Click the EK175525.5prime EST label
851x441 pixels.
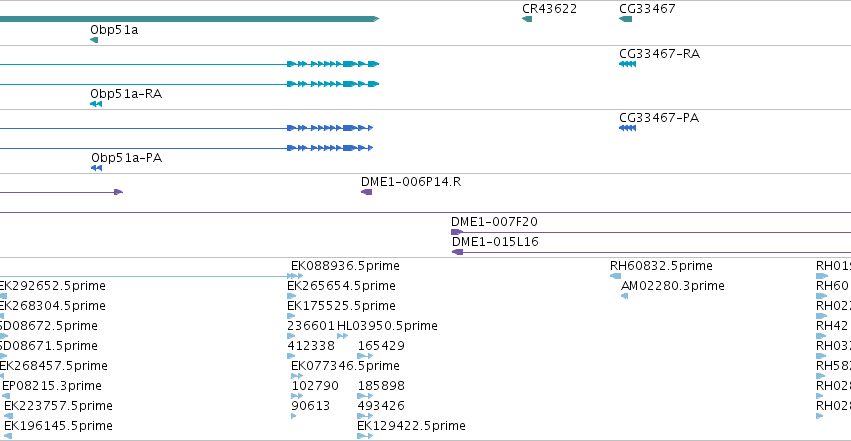[341, 306]
